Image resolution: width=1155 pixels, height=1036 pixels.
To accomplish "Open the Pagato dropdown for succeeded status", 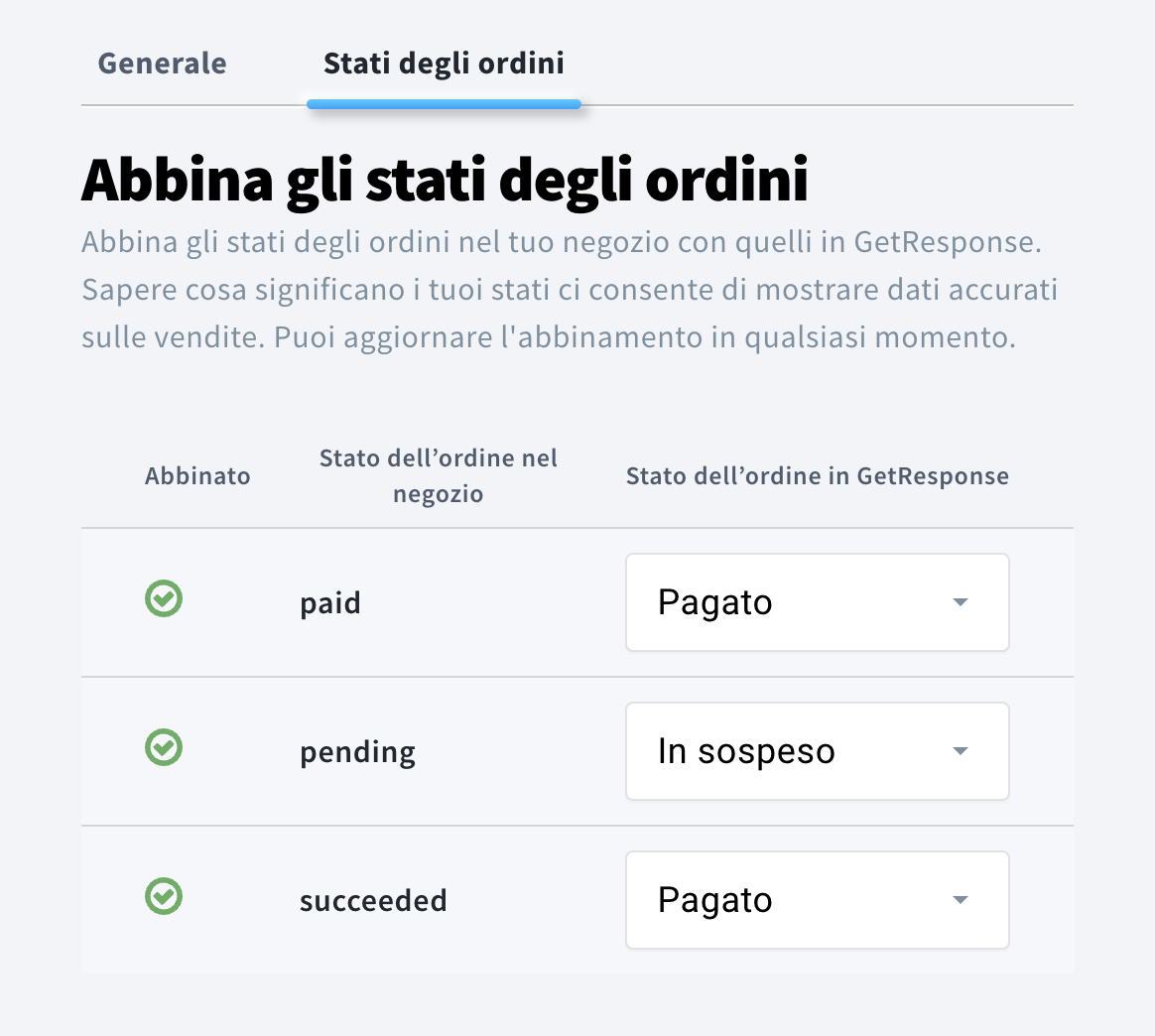I will tap(816, 900).
